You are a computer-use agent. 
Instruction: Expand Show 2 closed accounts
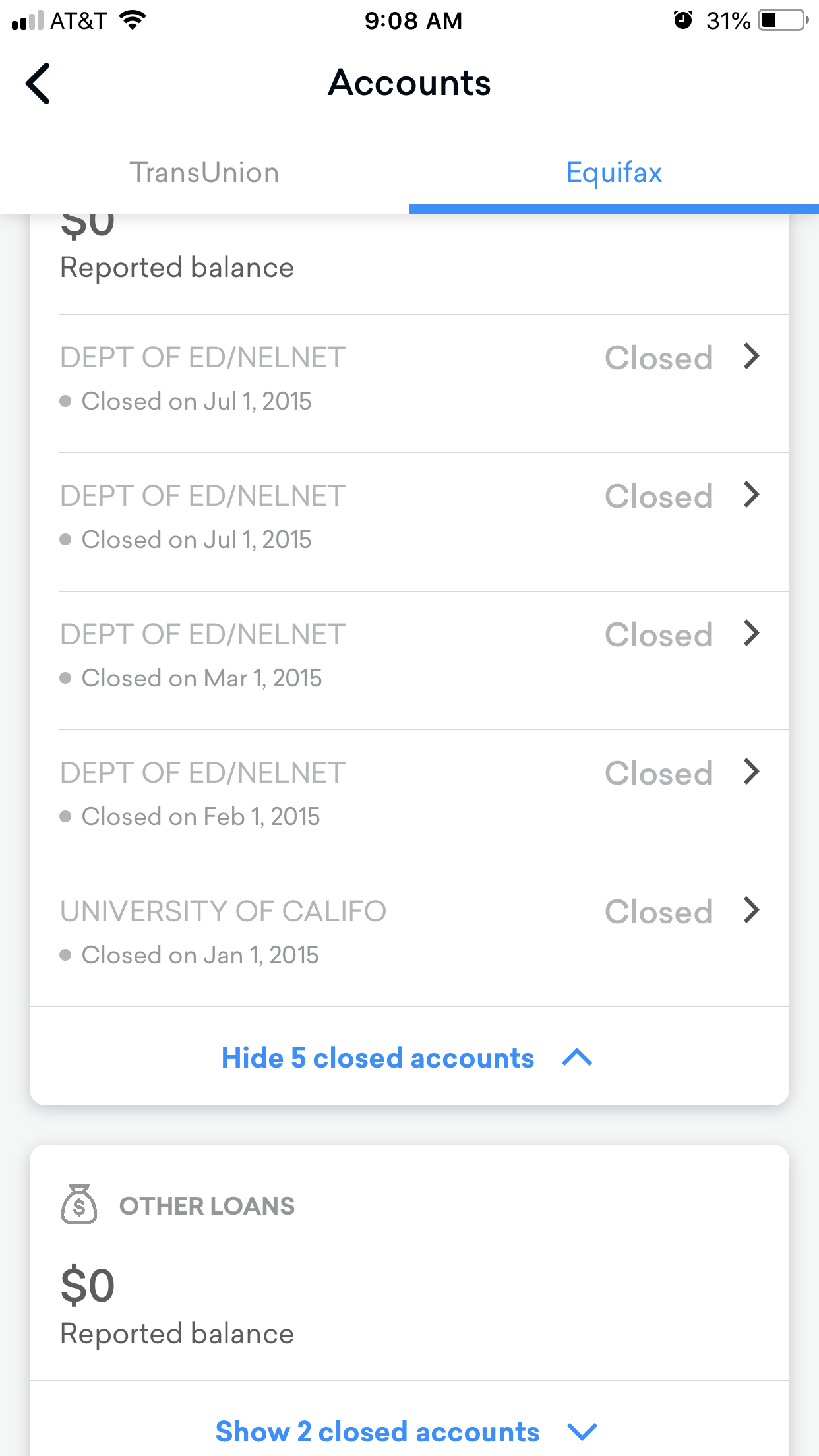[x=377, y=1432]
